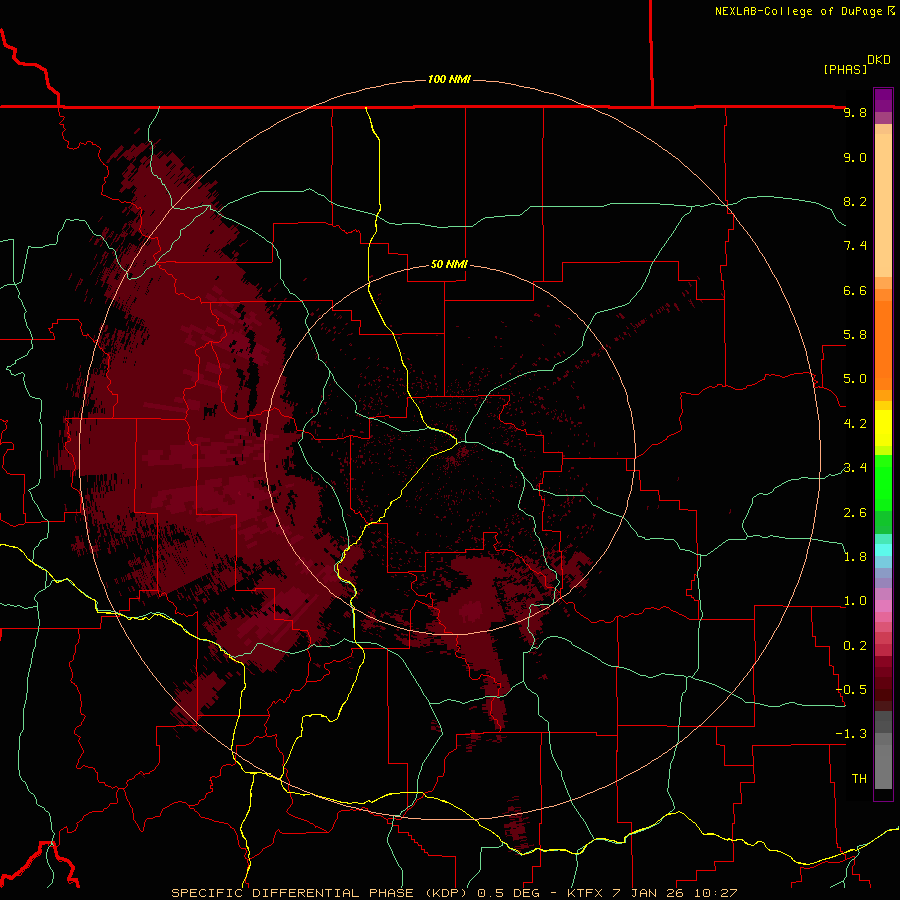Click the 2.6 value on the scale
Image resolution: width=900 pixels, height=900 pixels.
[x=855, y=513]
